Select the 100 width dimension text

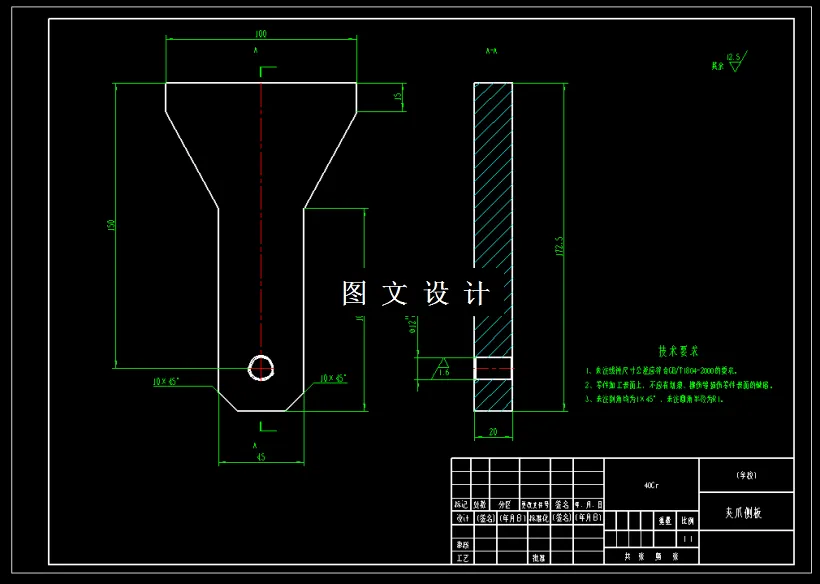[x=261, y=34]
